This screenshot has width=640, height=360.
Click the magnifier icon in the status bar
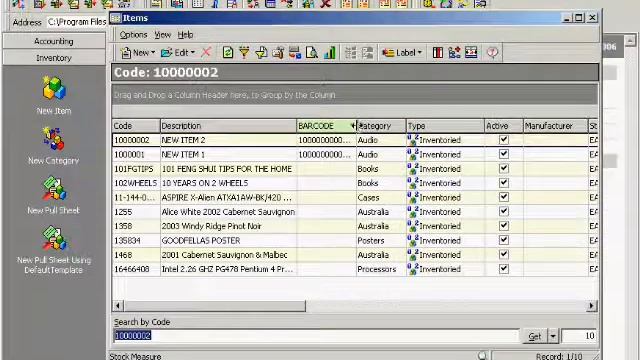coord(482,356)
